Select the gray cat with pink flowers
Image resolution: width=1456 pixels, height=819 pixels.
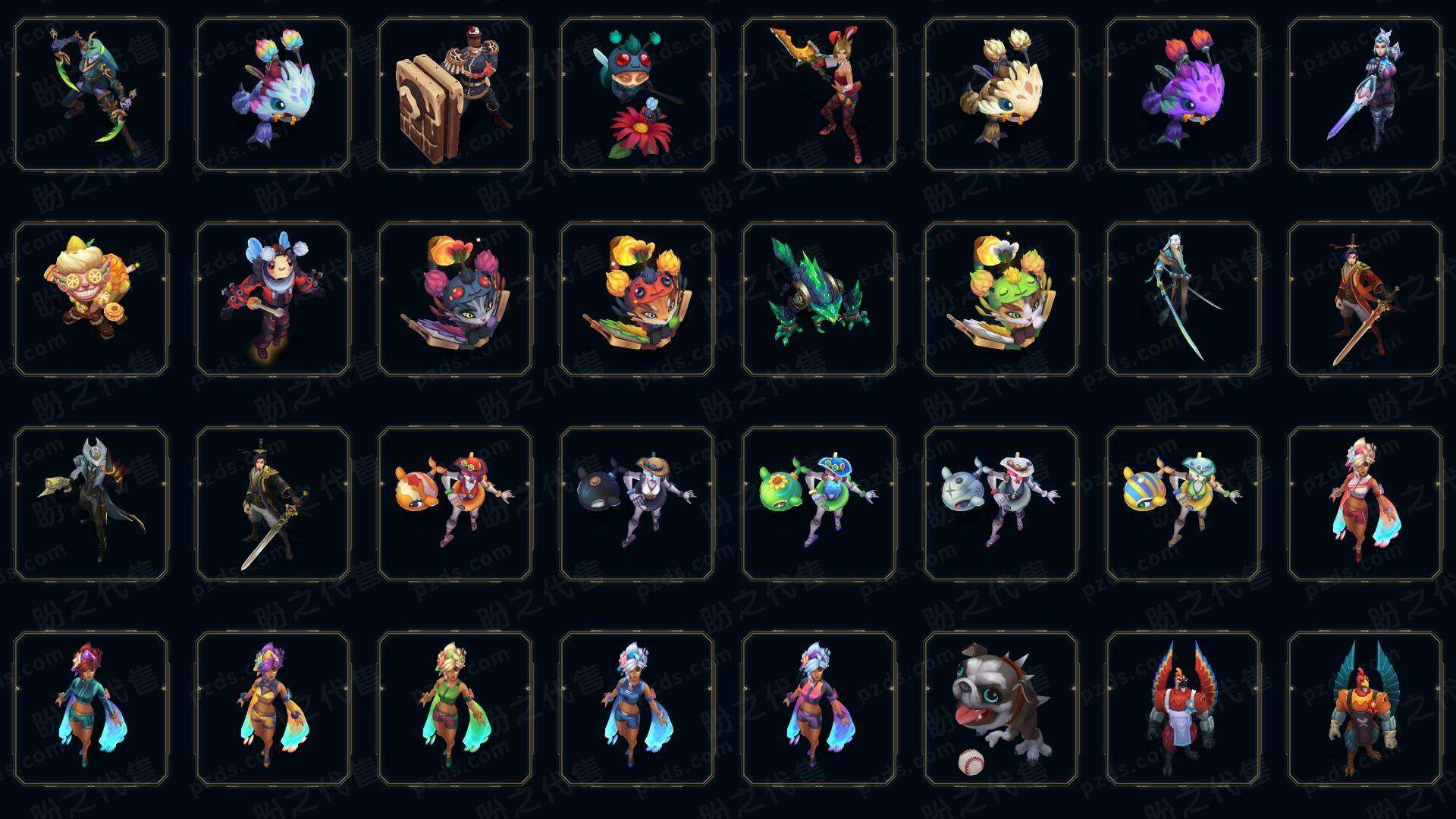click(455, 299)
